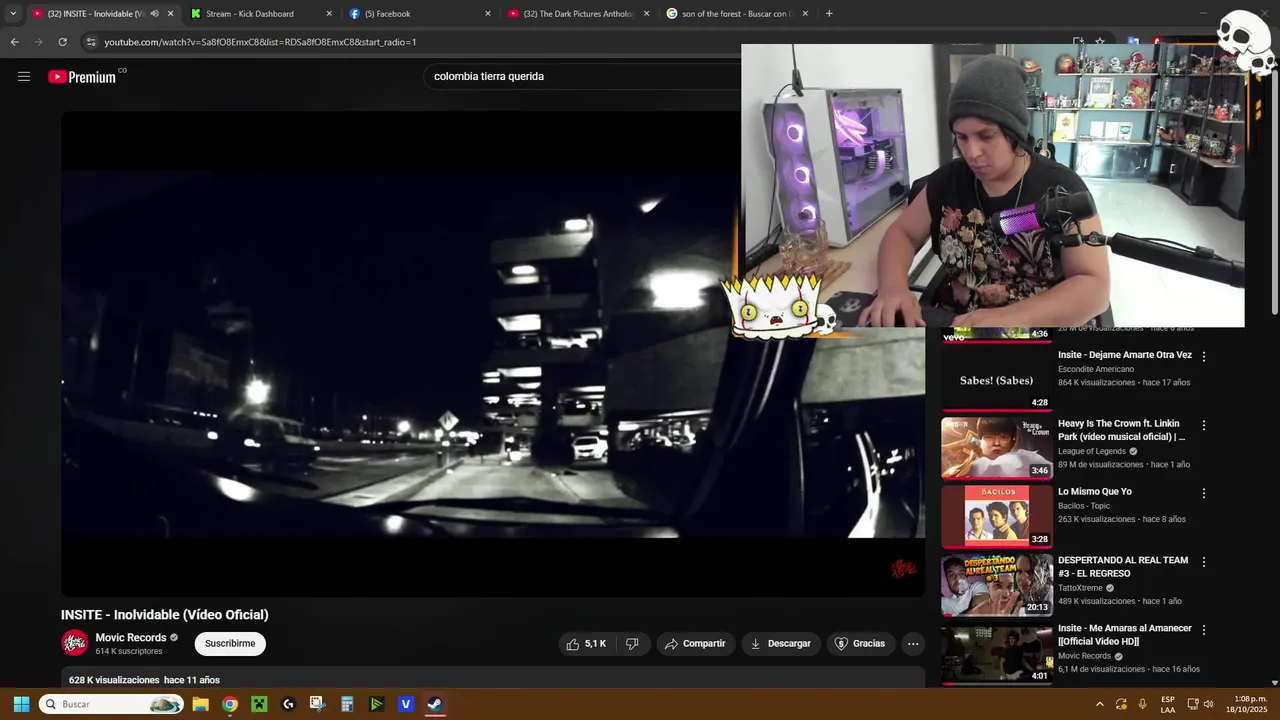Like the video with thumbs-up 5,1 K
The height and width of the screenshot is (720, 1280).
[x=586, y=644]
